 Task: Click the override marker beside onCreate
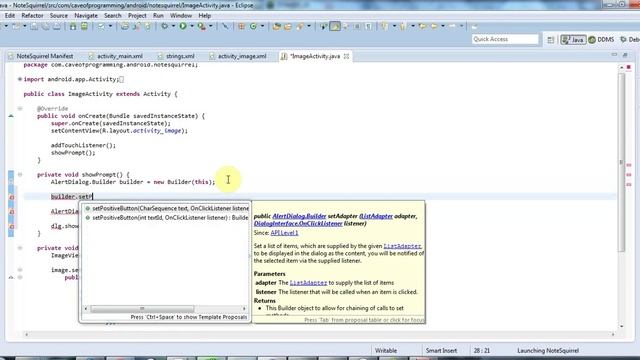click(11, 116)
